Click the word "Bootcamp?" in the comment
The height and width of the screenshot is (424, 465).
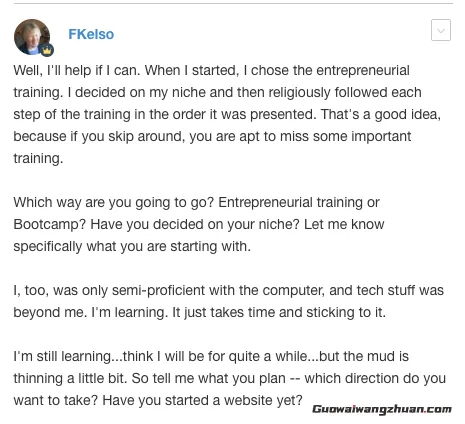point(50,225)
